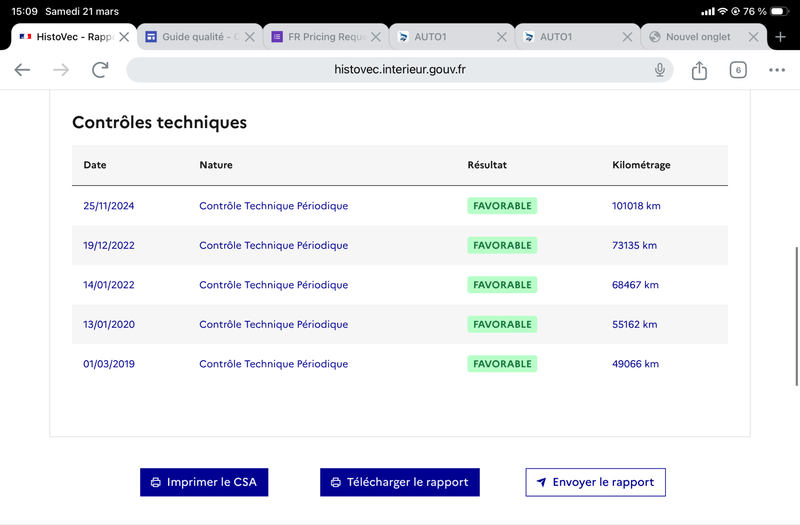Tap the histovec.interieur.gouv.fr address bar
The height and width of the screenshot is (525, 800).
click(400, 70)
